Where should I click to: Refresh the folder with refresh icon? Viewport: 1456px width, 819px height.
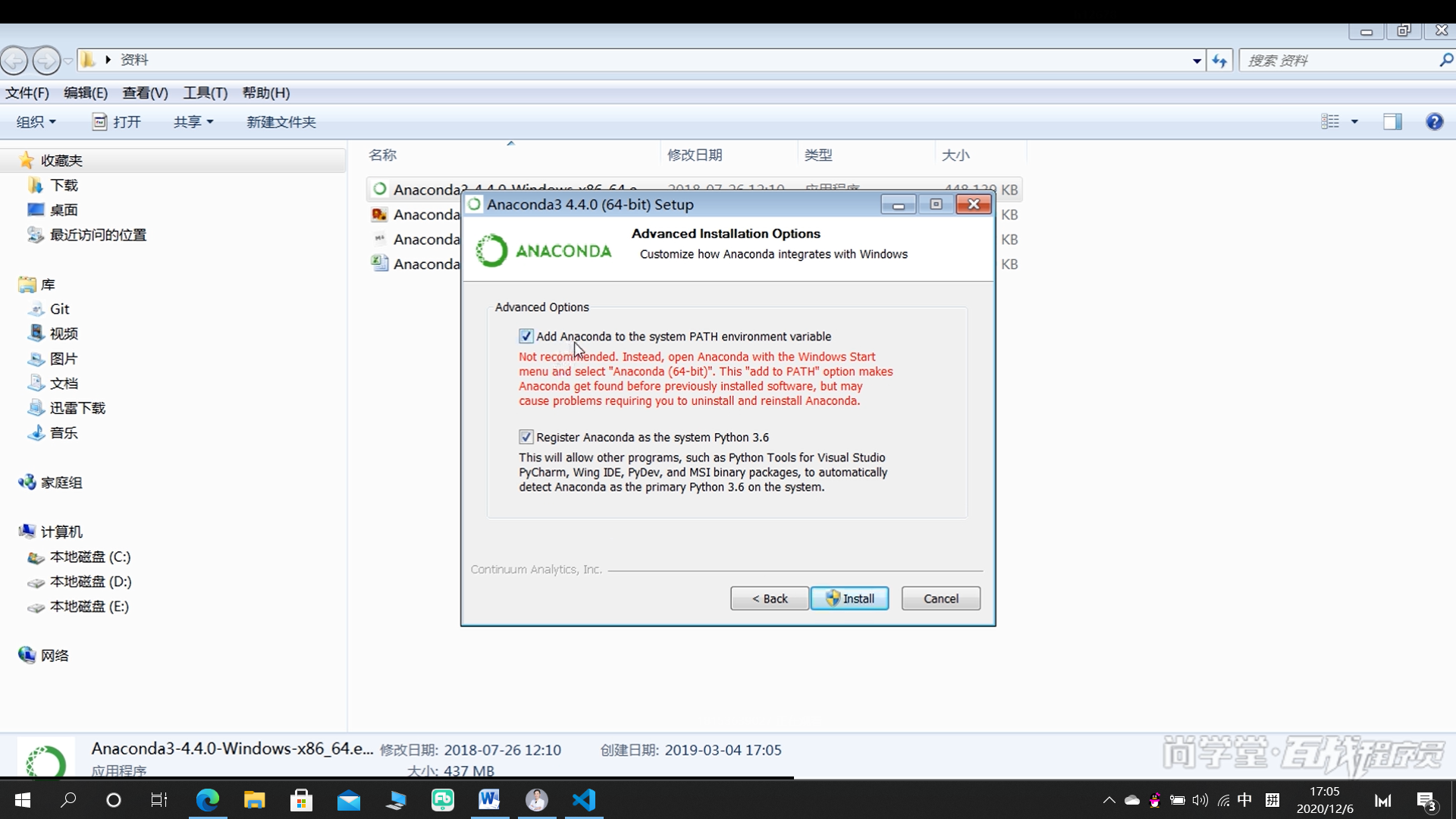[x=1219, y=60]
